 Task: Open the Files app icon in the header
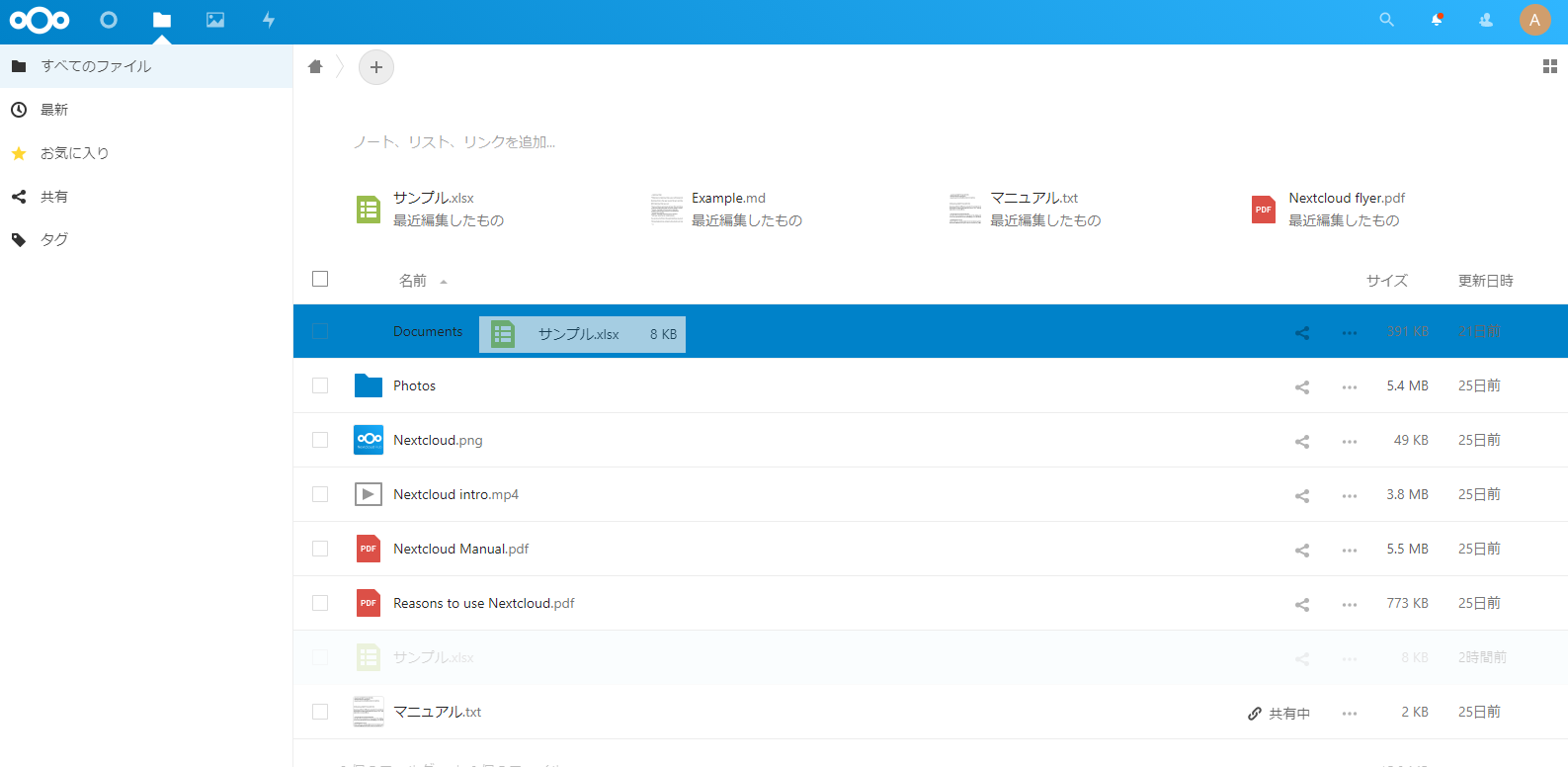pos(162,20)
